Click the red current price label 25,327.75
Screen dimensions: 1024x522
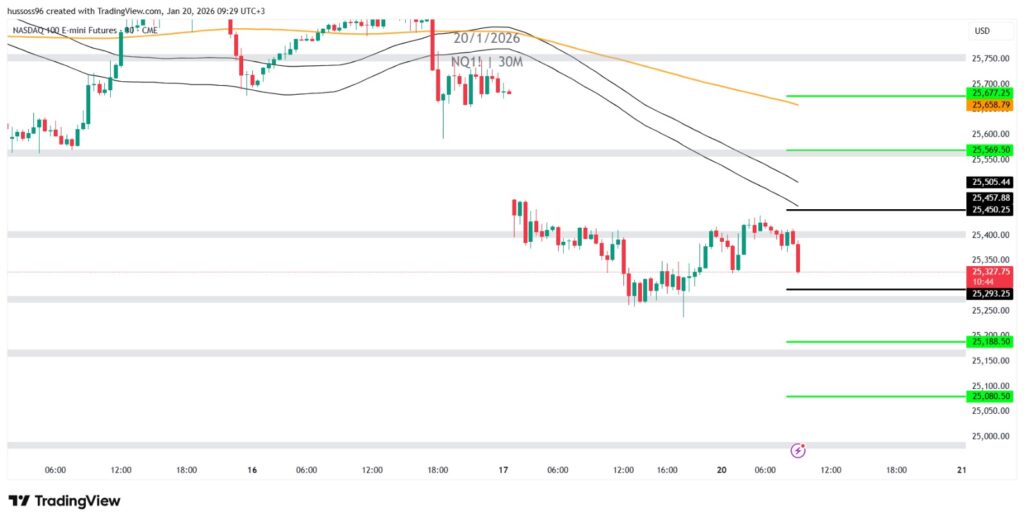pos(990,271)
